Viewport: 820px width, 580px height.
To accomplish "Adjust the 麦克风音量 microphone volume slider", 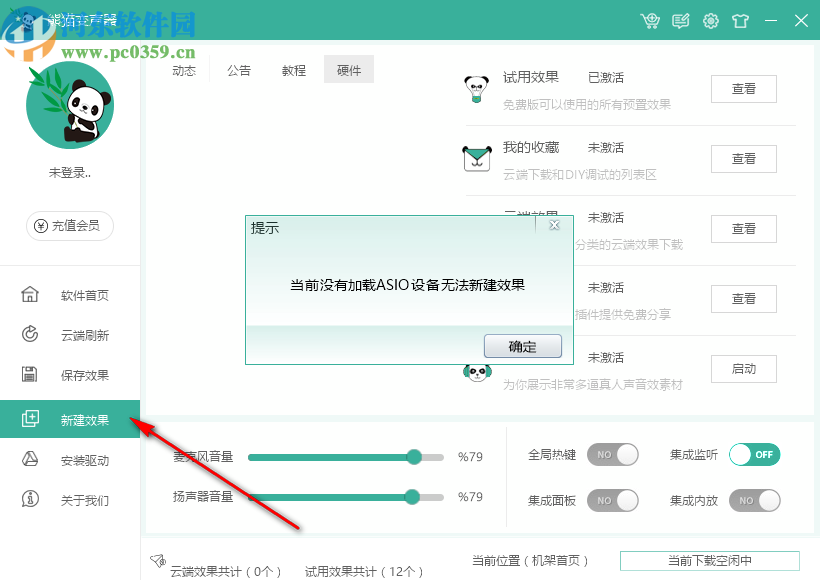I will point(414,457).
